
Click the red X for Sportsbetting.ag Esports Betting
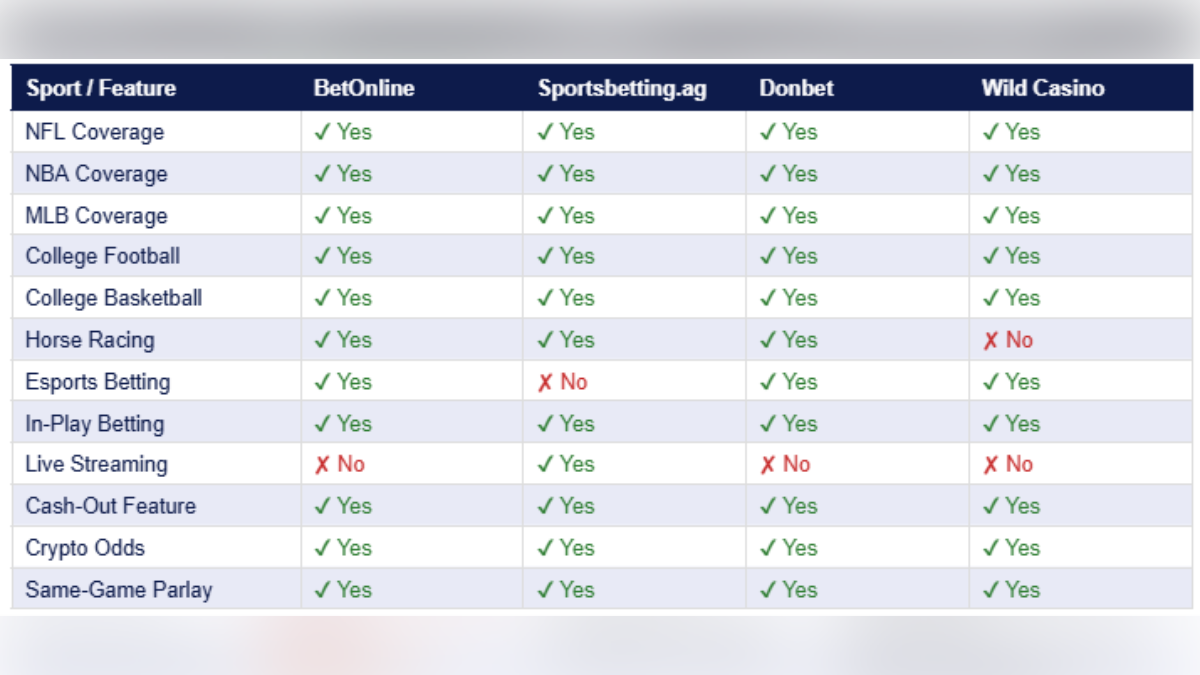[x=545, y=382]
